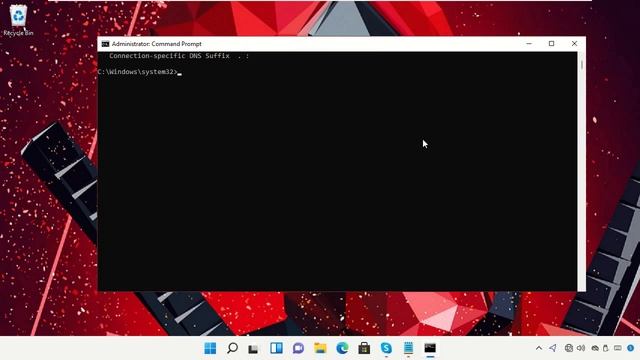The height and width of the screenshot is (360, 640).
Task: Select the Command Prompt taskbar icon
Action: 430,348
